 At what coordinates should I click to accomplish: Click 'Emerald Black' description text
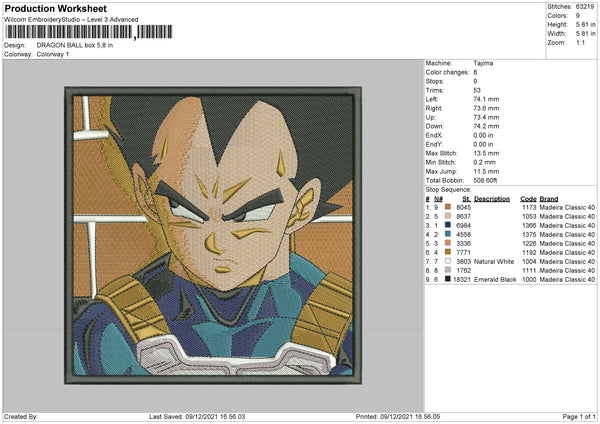495,279
